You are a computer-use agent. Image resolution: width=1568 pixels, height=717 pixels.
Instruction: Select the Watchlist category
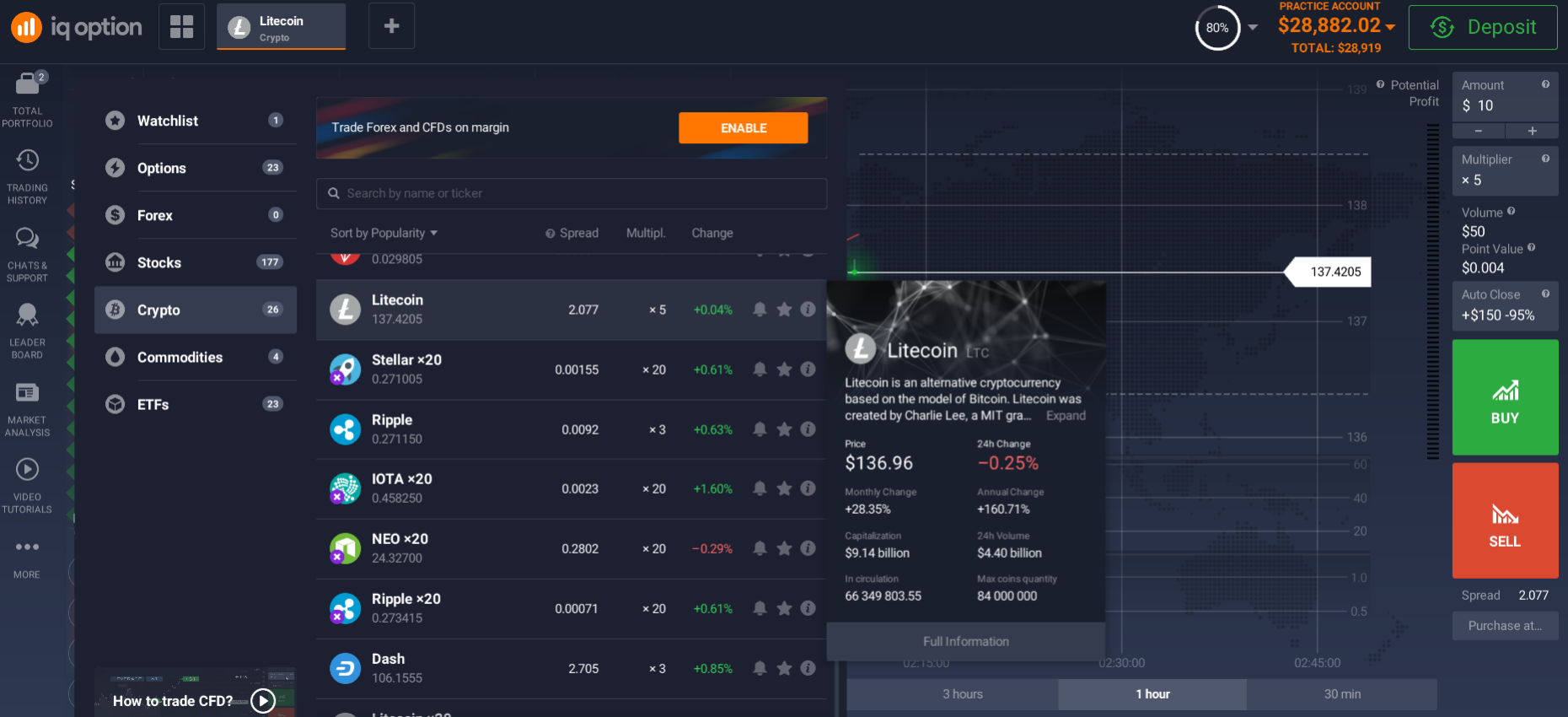[196, 121]
